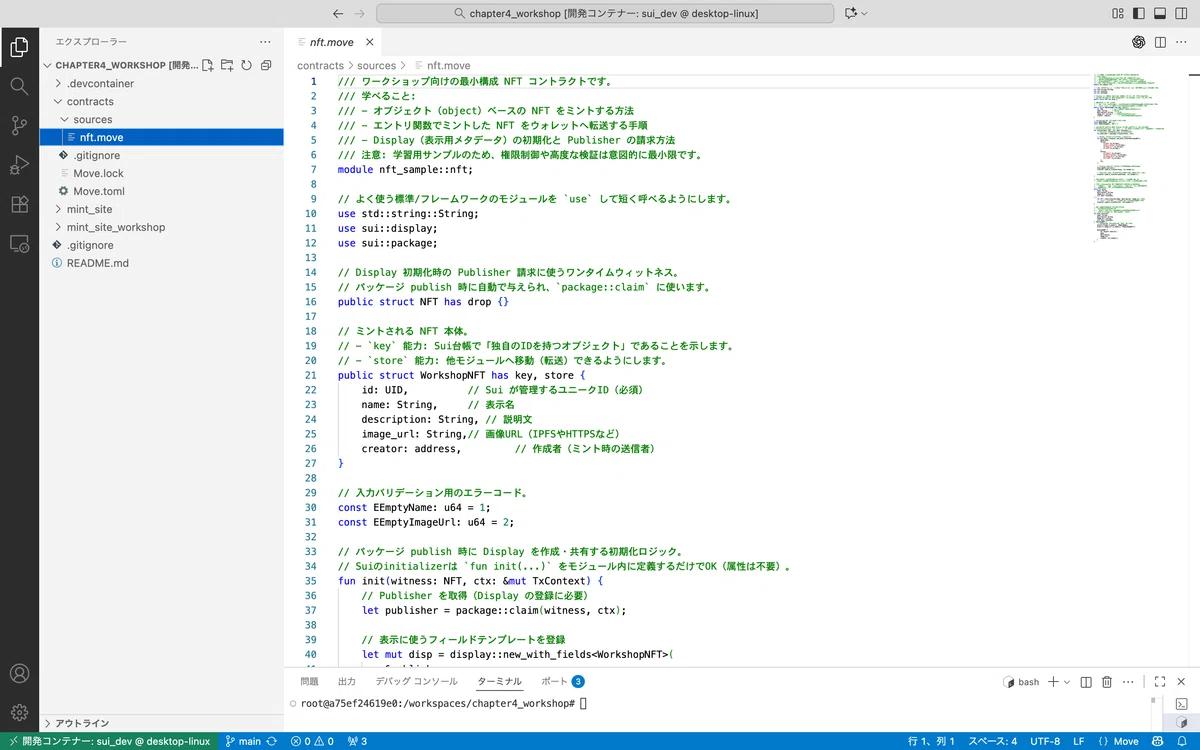
Task: Open the Explorer view in activity bar
Action: (x=19, y=46)
